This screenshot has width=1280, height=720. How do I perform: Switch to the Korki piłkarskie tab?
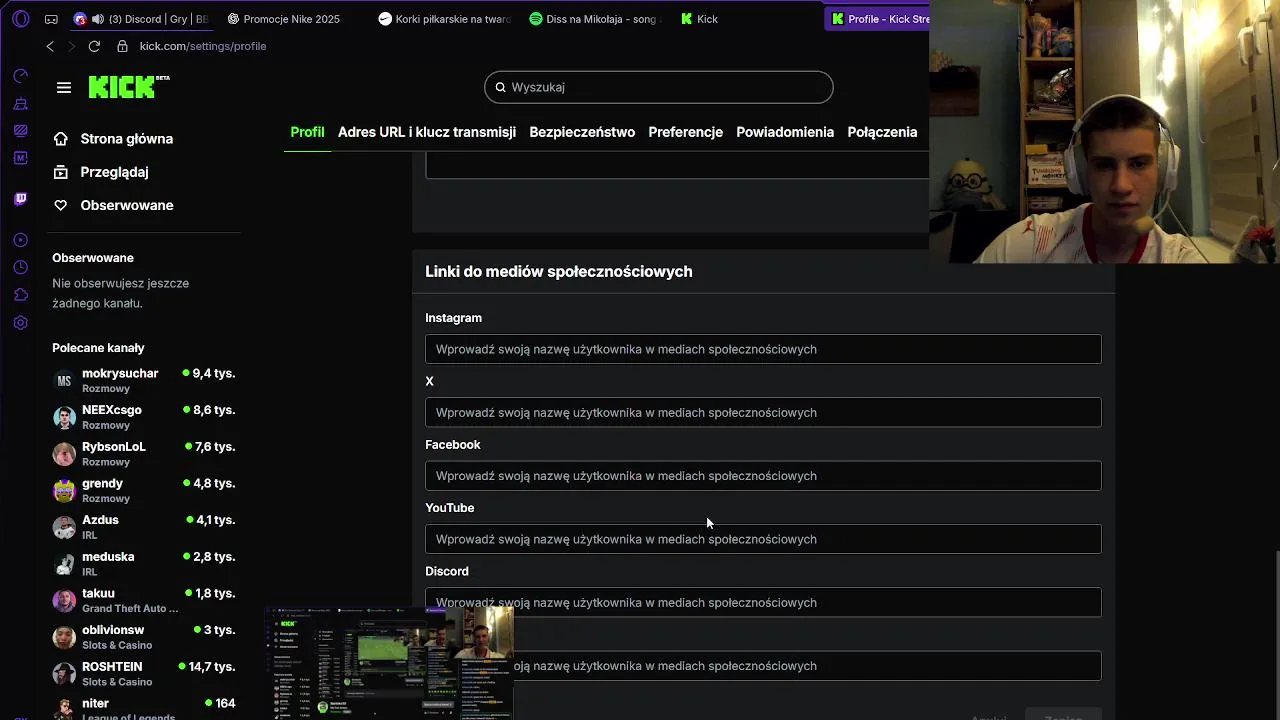444,19
